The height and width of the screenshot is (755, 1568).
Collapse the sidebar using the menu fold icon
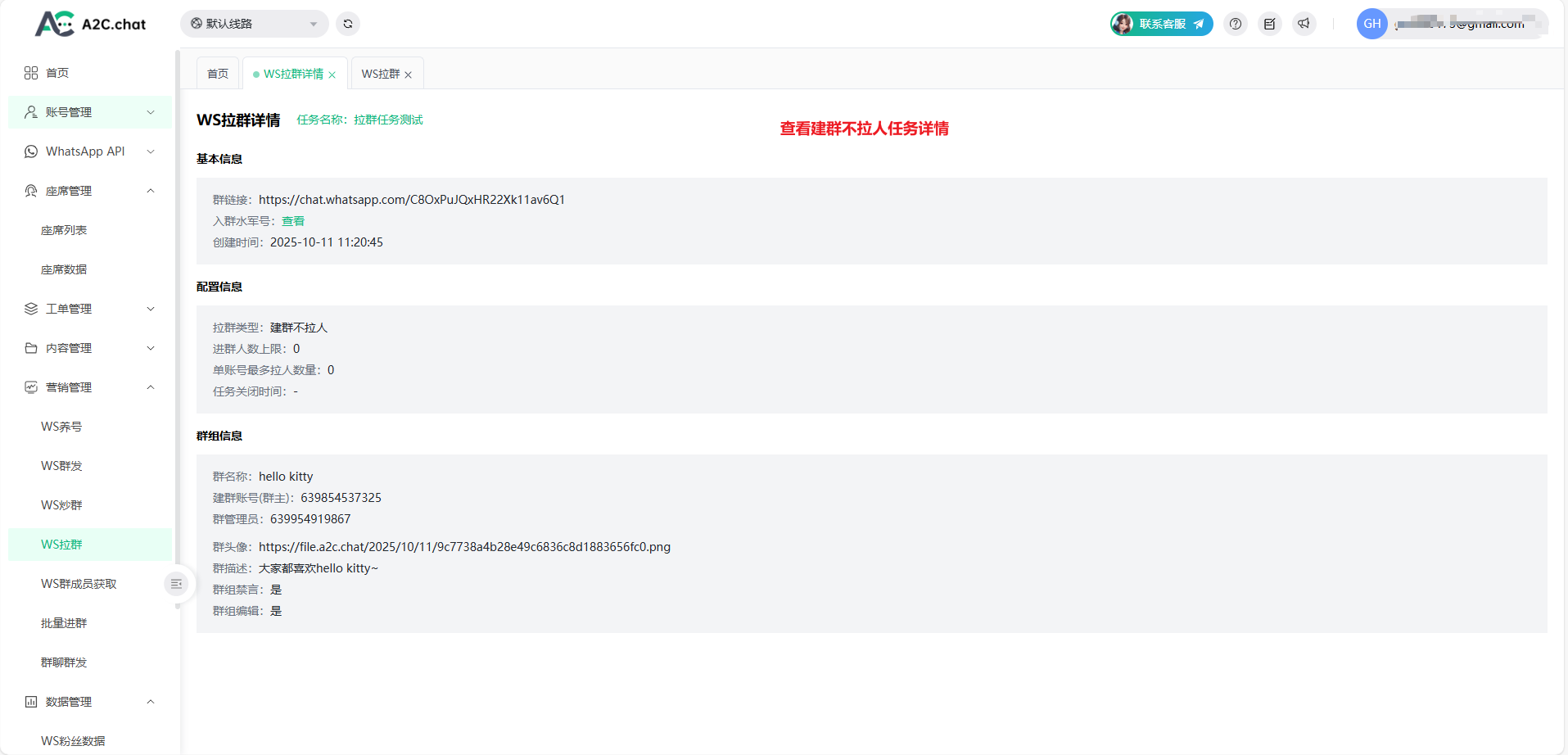click(x=176, y=584)
